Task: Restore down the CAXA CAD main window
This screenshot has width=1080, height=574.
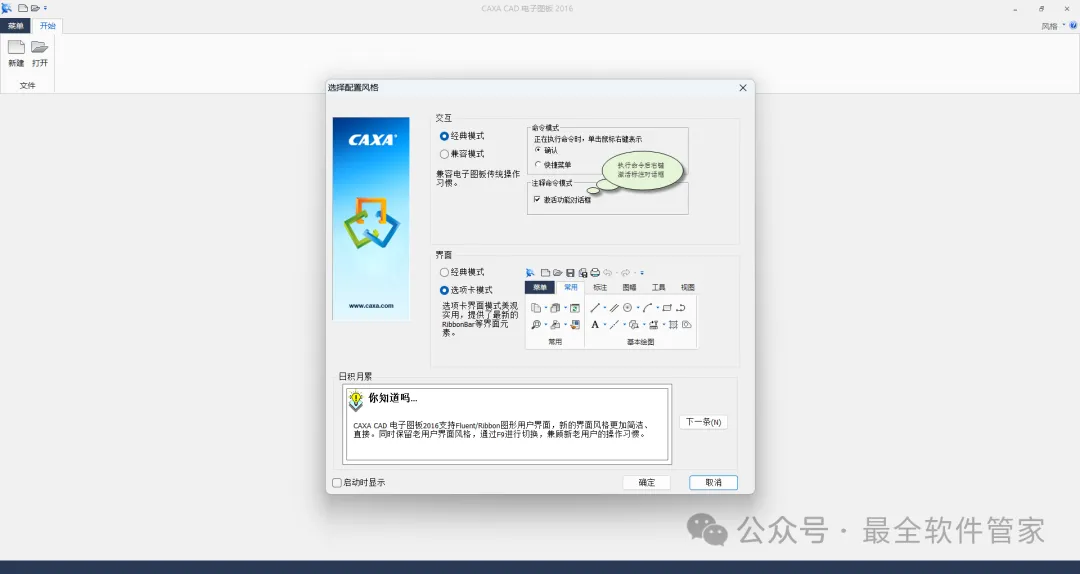Action: click(x=1041, y=9)
